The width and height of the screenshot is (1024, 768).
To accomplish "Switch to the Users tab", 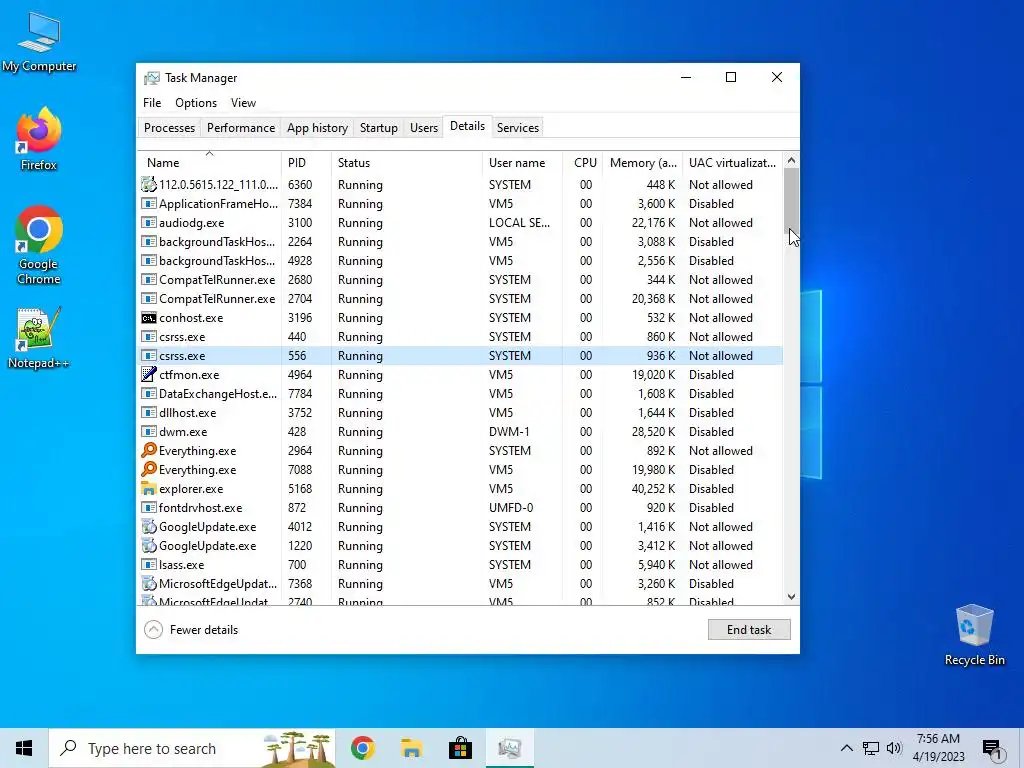I will tap(424, 128).
